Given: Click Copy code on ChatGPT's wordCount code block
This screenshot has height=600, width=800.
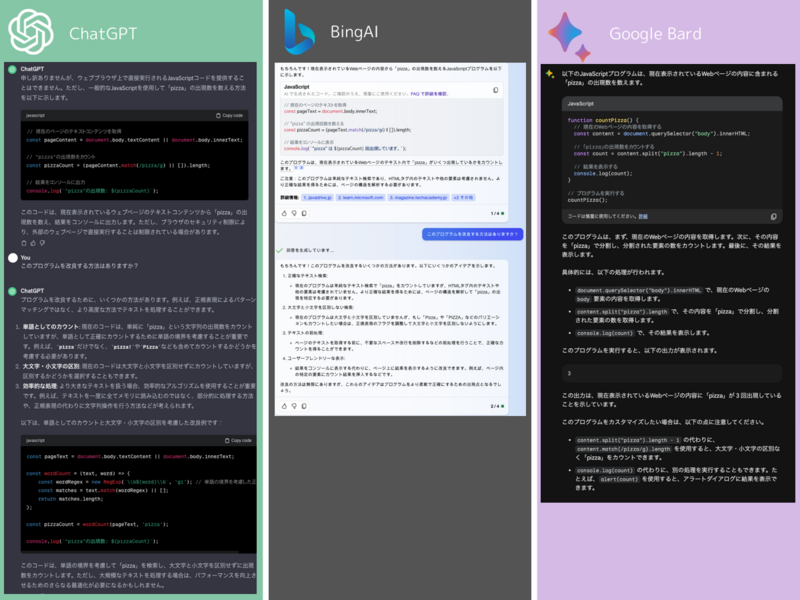Looking at the screenshot, I should [x=238, y=440].
